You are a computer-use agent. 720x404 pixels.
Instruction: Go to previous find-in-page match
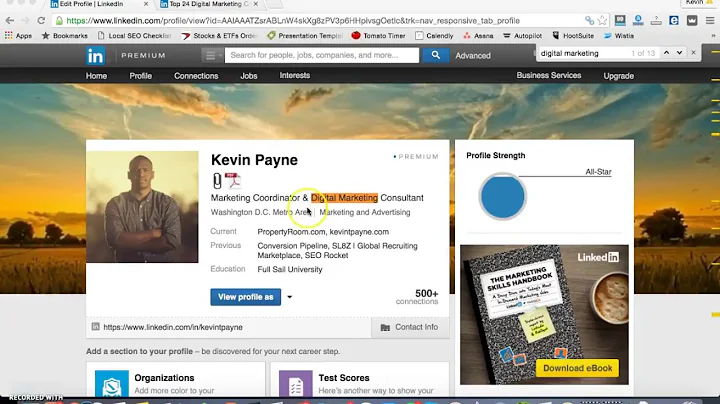(x=666, y=53)
